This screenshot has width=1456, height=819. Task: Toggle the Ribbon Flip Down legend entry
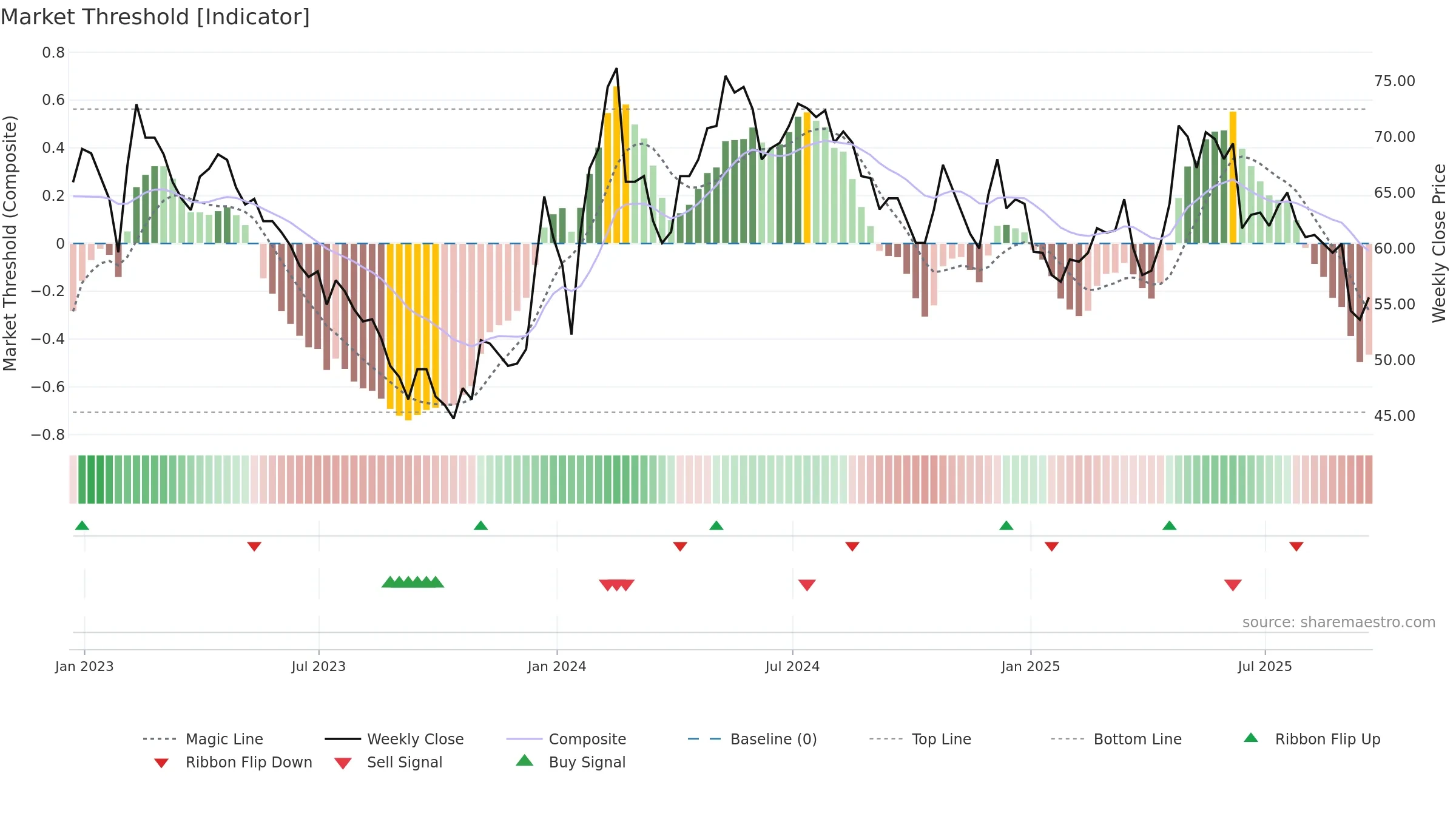pos(232,763)
